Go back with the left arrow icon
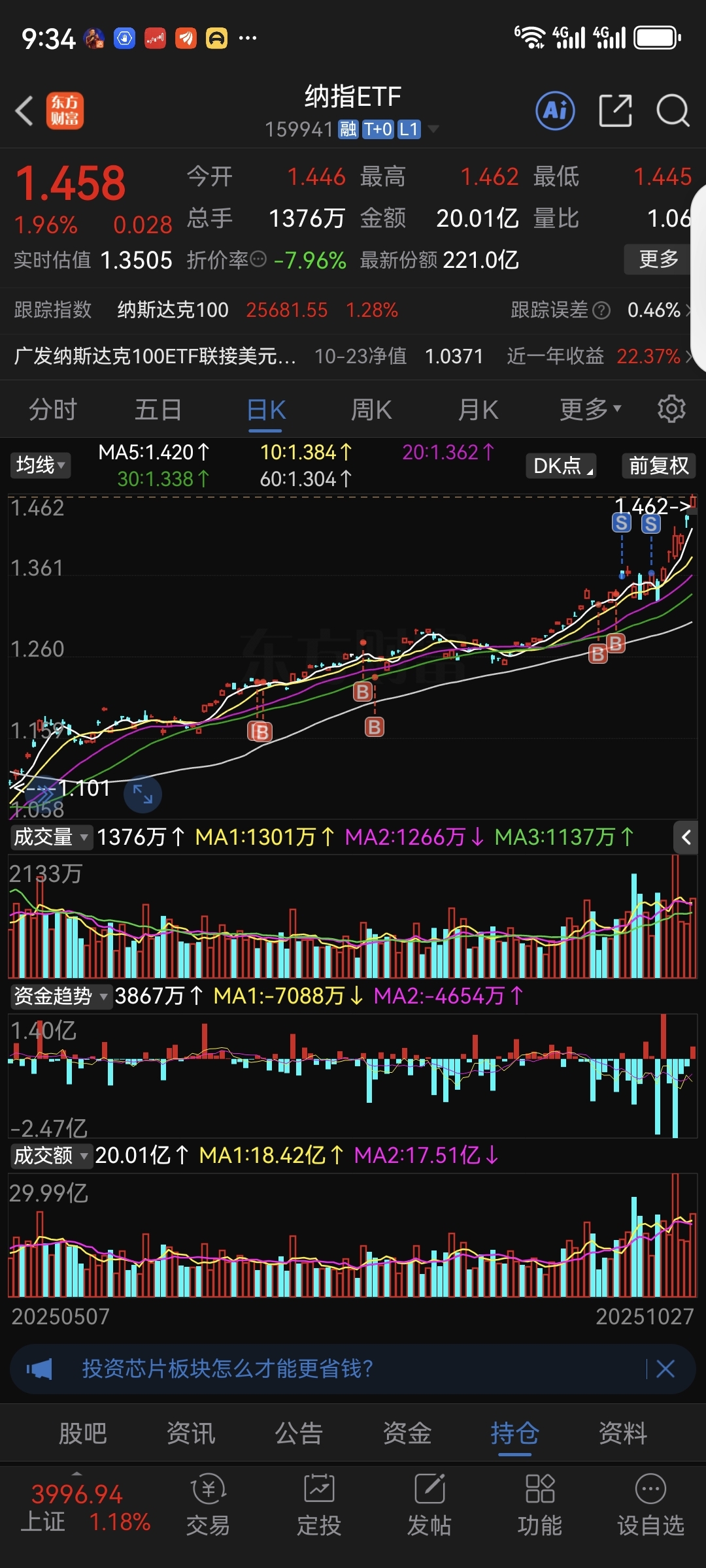 (24, 110)
